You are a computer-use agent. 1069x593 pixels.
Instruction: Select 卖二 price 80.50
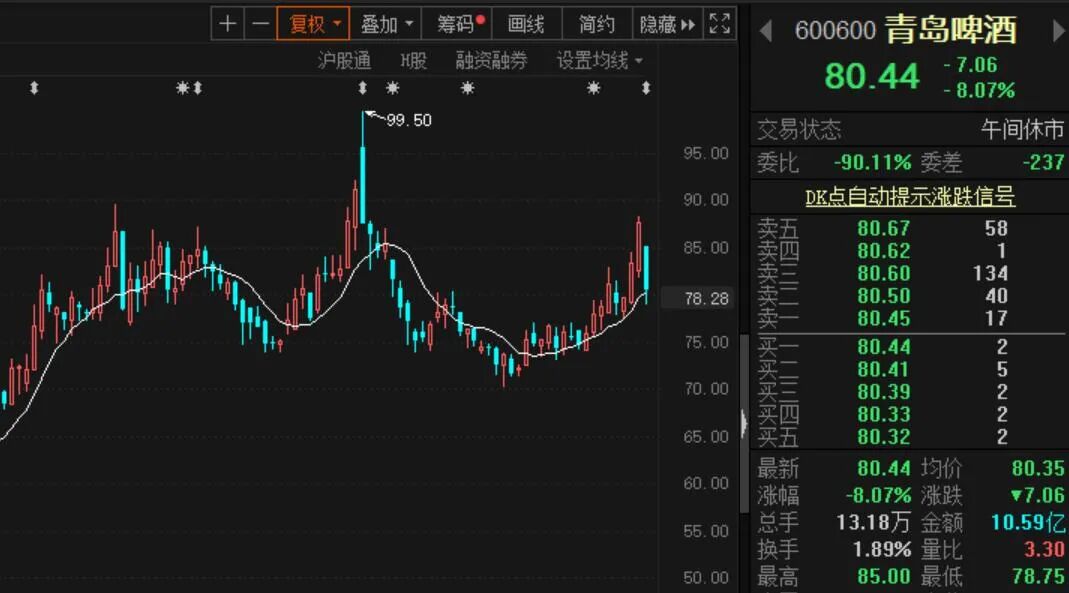click(884, 296)
